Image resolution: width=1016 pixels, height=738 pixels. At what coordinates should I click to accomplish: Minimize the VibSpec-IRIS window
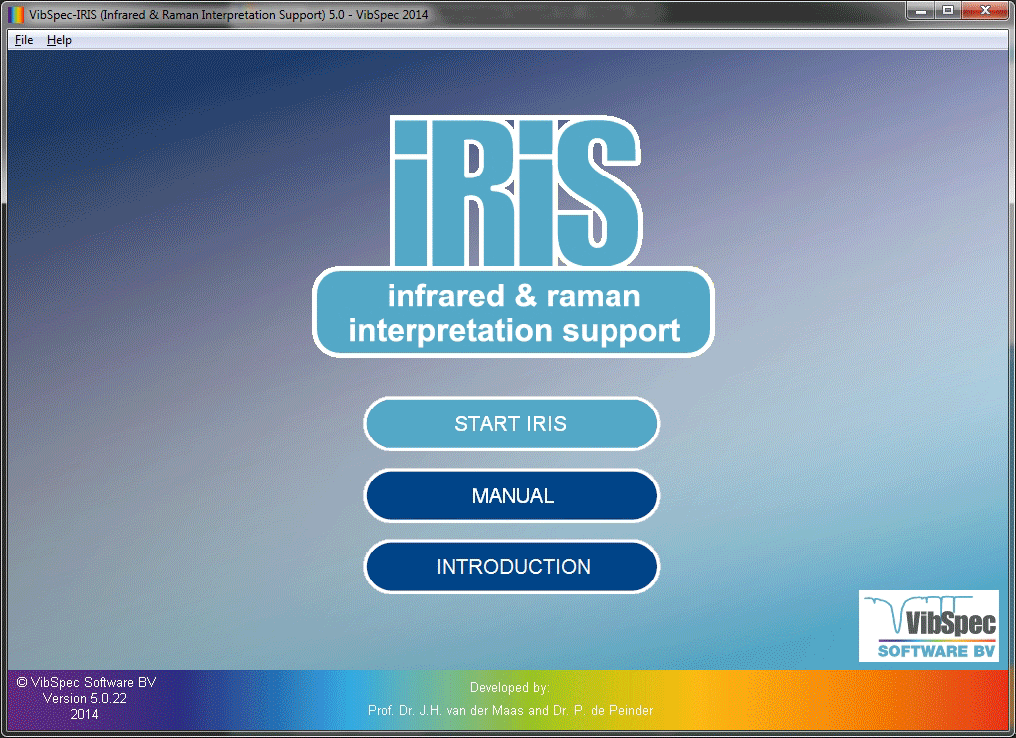[920, 9]
